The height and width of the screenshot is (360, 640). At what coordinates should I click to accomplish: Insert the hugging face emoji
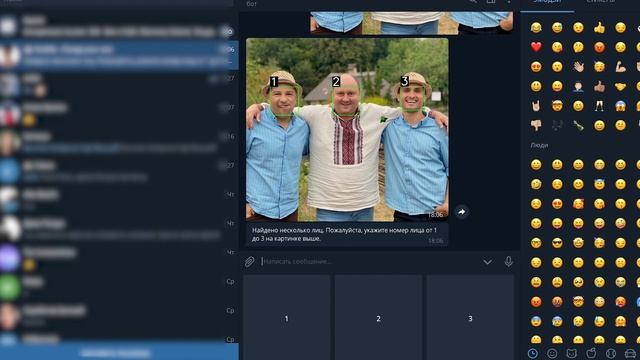pyautogui.click(x=620, y=321)
